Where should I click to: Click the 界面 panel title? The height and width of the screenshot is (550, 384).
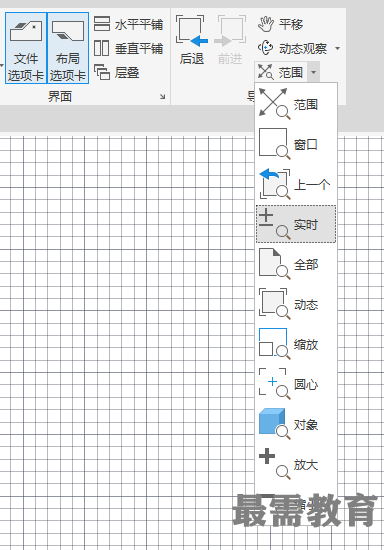(x=60, y=96)
